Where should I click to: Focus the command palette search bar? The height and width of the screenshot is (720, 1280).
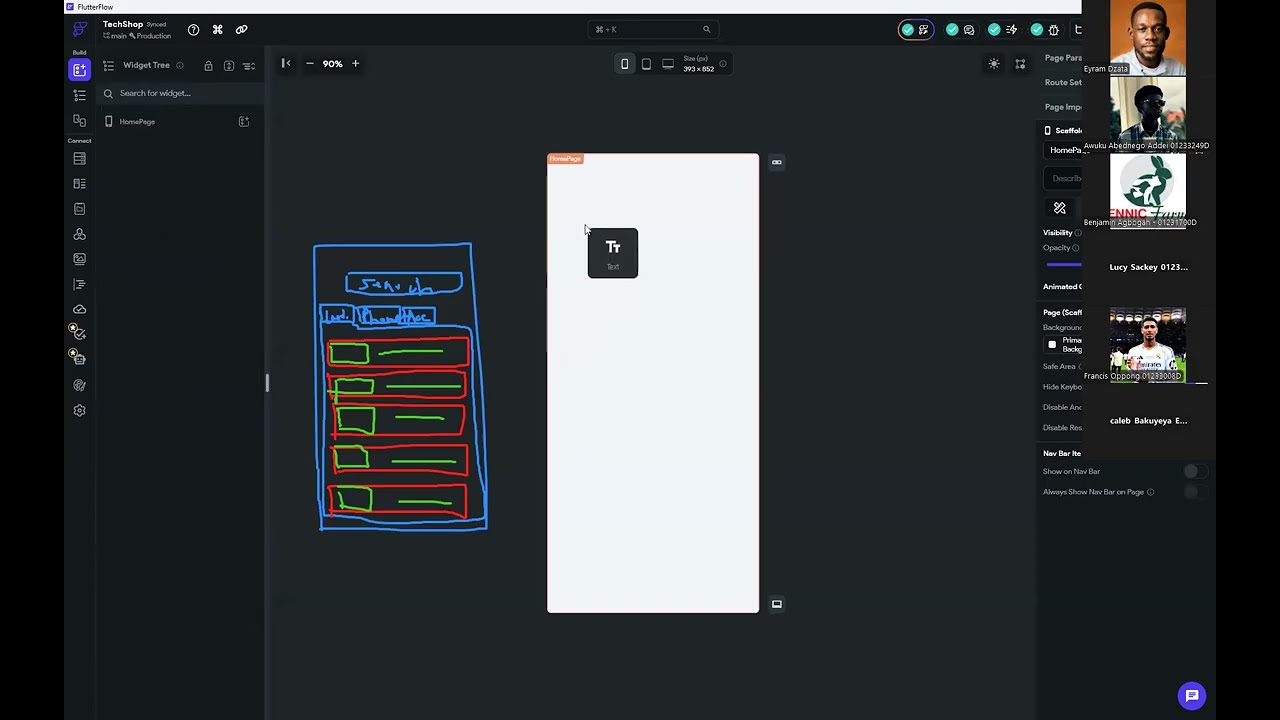click(x=652, y=29)
